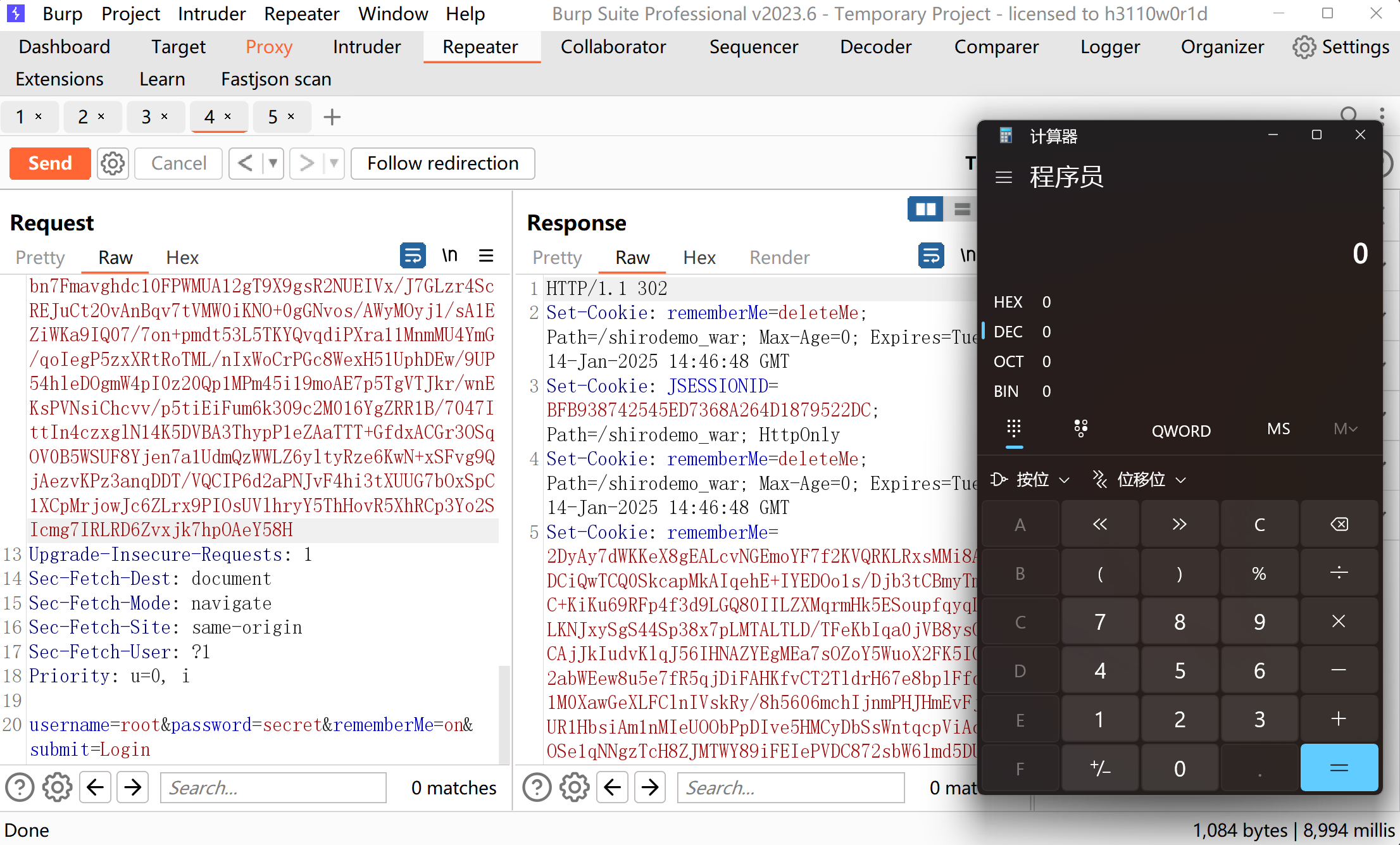Screen dimensions: 1400x845
Task: Open the Fastjson scan extension tab
Action: 276,79
